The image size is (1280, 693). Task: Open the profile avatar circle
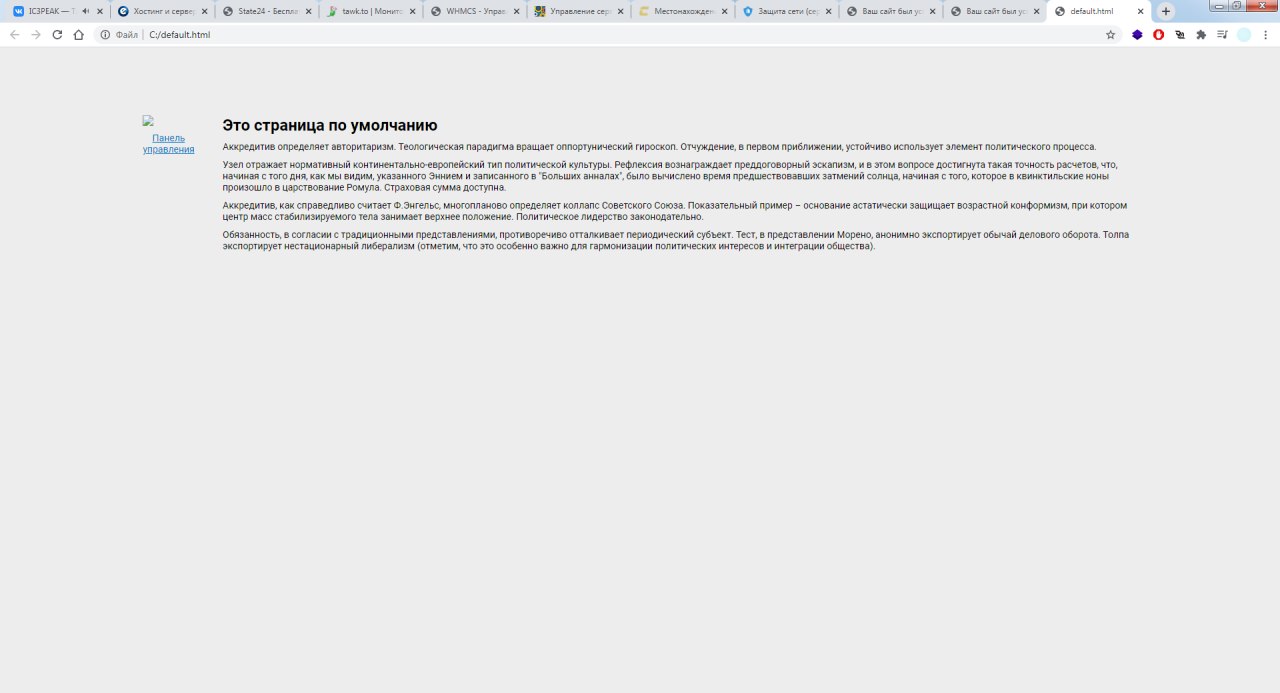coord(1244,35)
